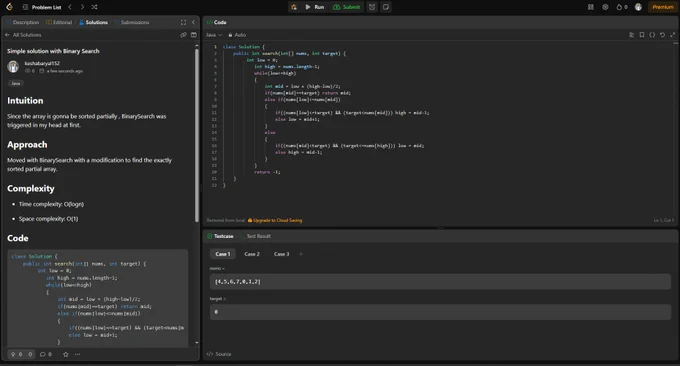Click the 'Approach' heading
This screenshot has width=680, height=366.
click(x=27, y=144)
